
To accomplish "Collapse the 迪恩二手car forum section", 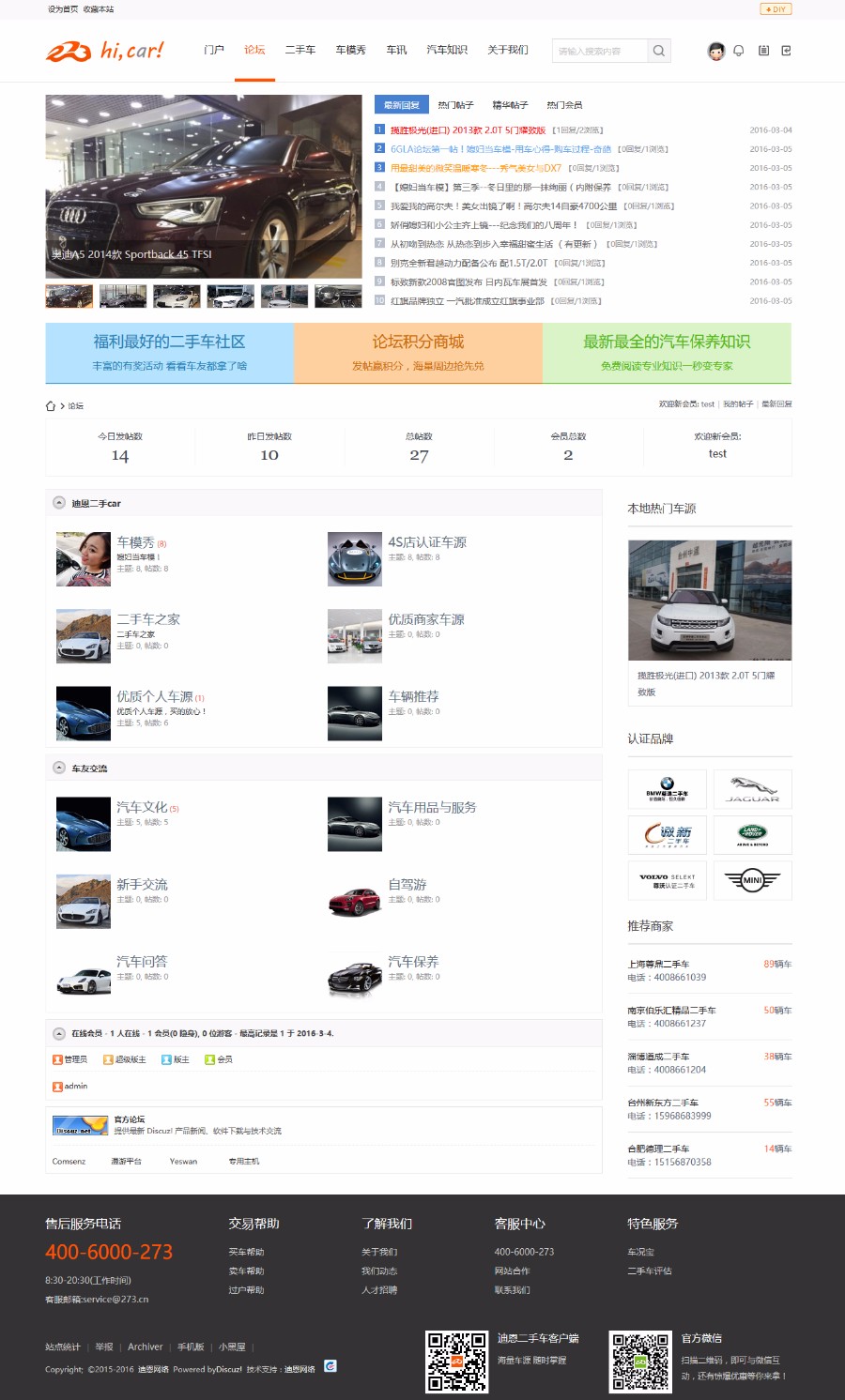I will point(56,503).
